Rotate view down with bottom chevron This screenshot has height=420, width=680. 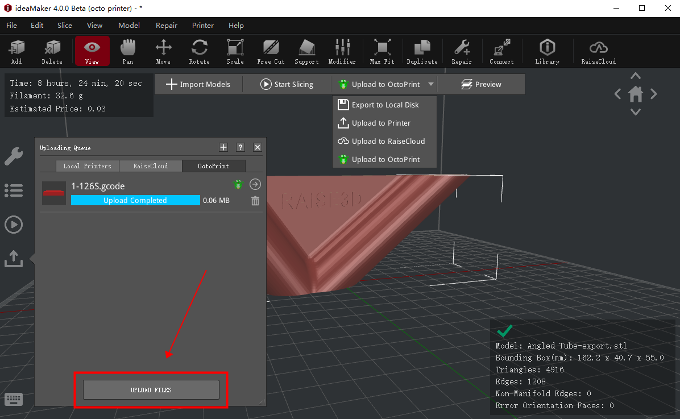pyautogui.click(x=636, y=112)
